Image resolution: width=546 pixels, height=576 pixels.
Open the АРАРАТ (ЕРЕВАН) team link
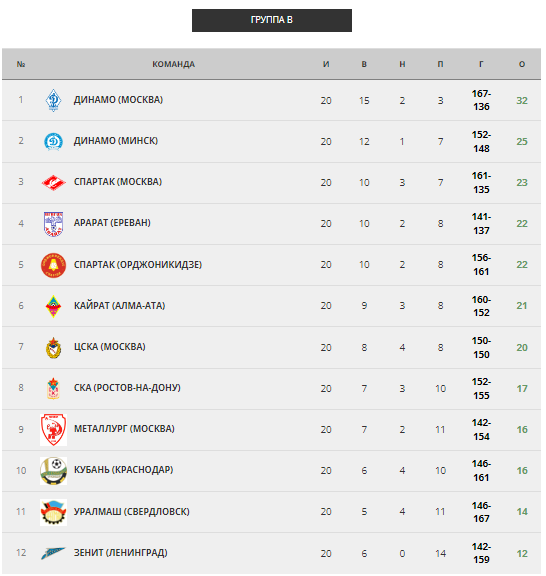112,223
